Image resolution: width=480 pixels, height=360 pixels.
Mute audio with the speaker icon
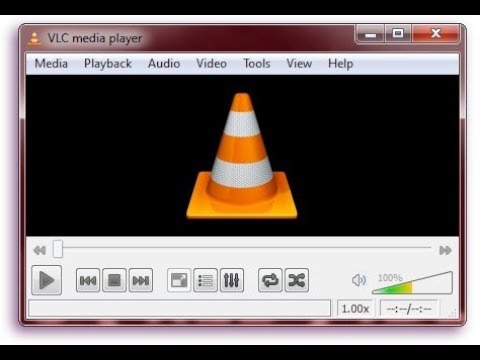click(x=359, y=280)
